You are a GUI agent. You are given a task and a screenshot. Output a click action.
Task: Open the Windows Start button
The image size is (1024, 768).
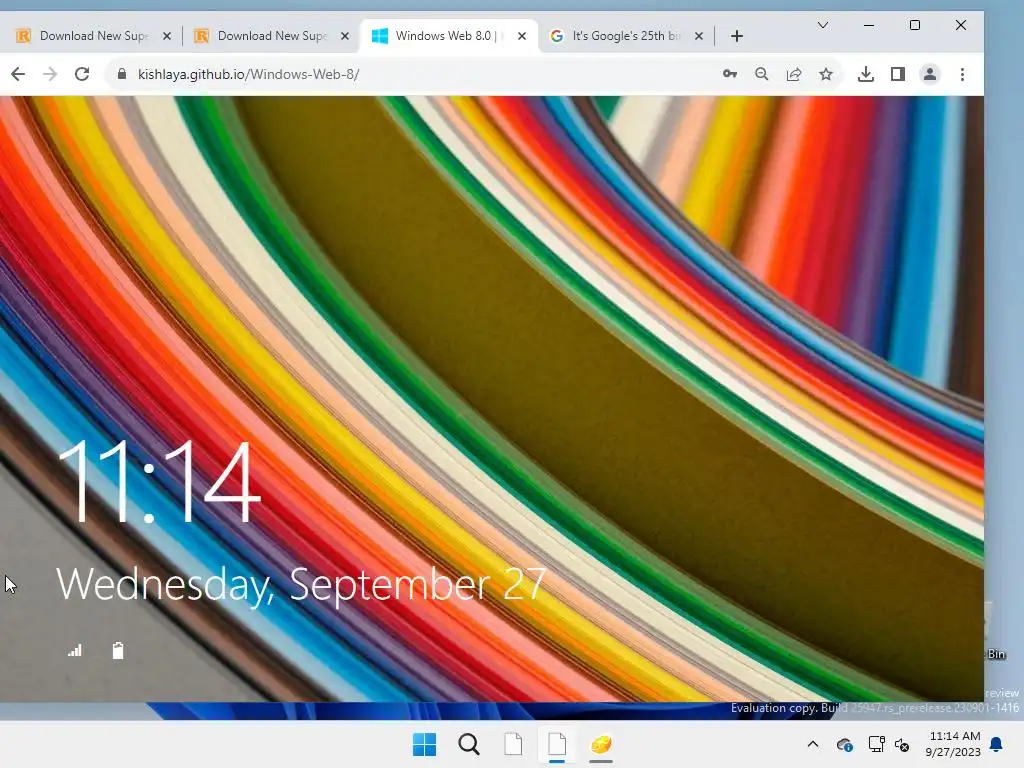tap(424, 744)
